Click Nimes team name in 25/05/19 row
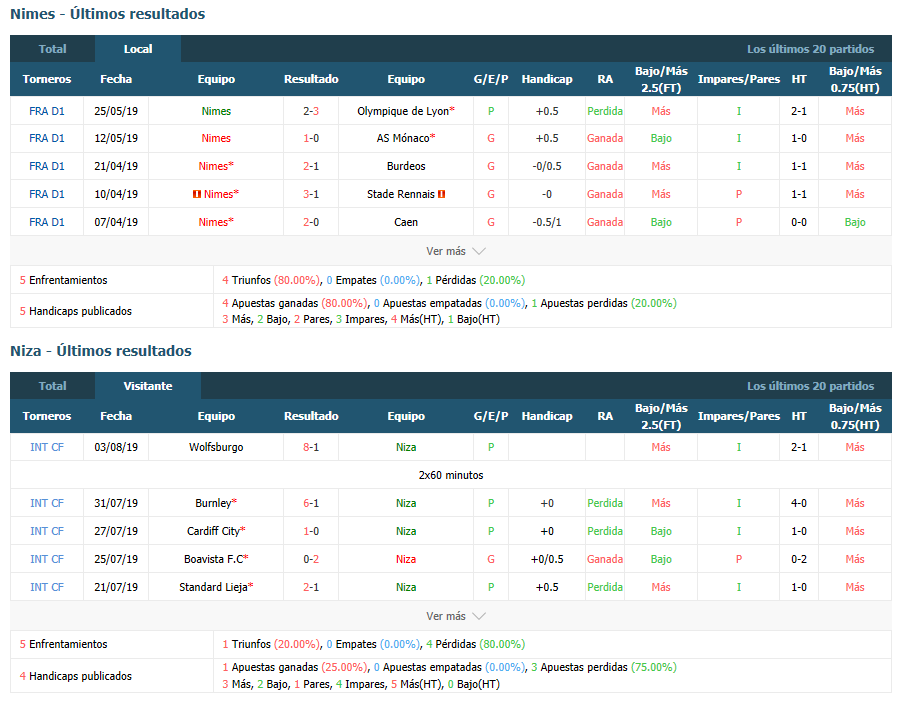899x701 pixels. pyautogui.click(x=216, y=111)
